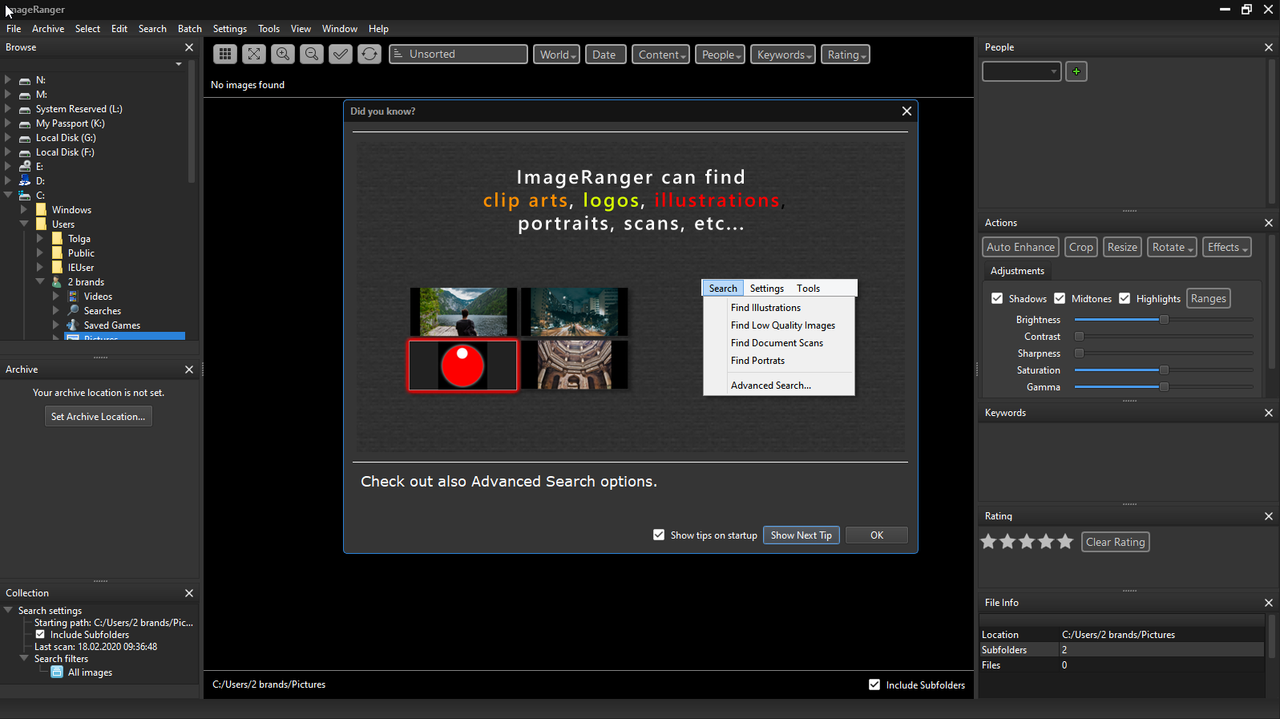Click the Brightness slider handle
The image size is (1280, 719).
[1164, 320]
